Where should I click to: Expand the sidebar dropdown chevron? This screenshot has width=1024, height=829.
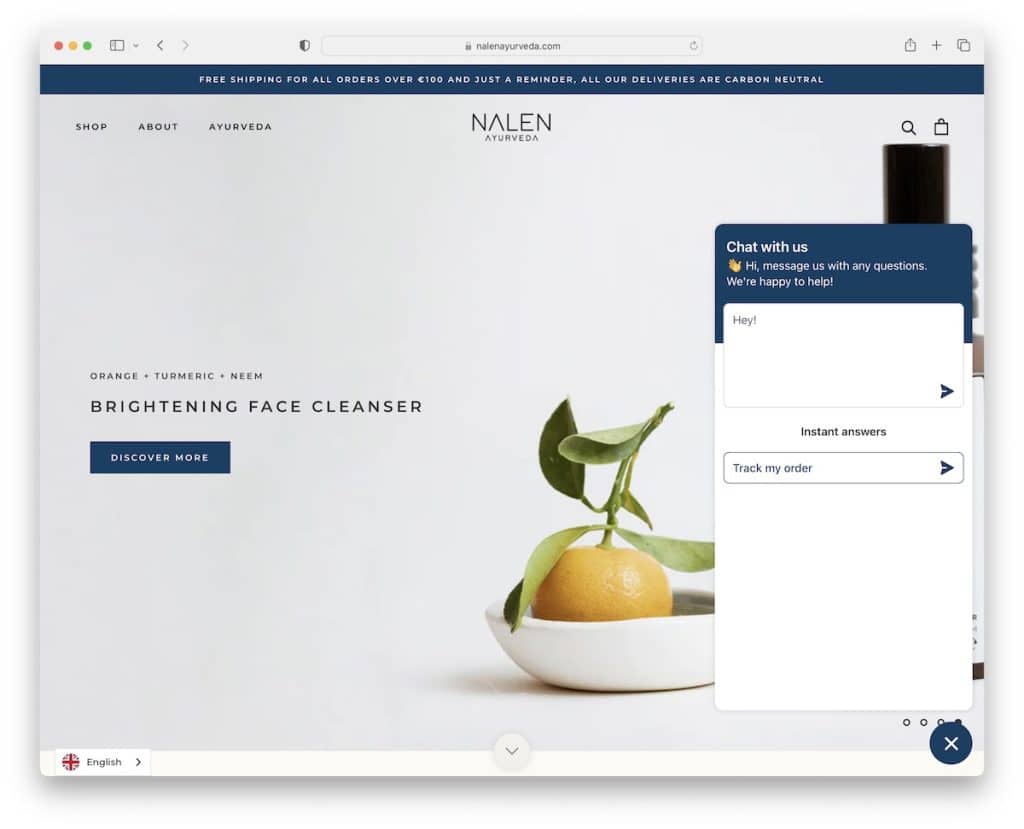coord(136,46)
